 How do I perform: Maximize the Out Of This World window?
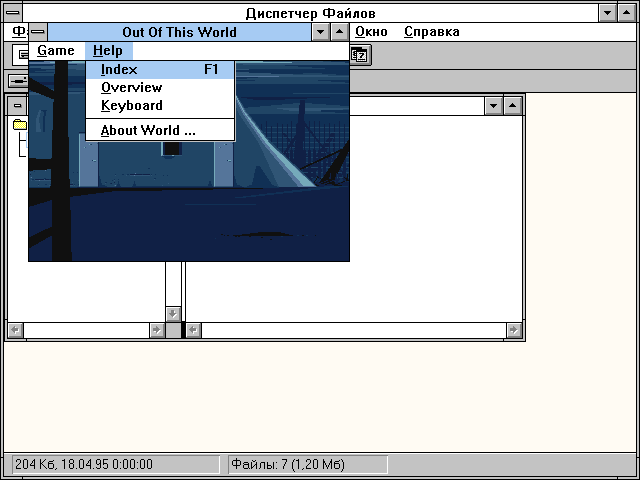340,32
